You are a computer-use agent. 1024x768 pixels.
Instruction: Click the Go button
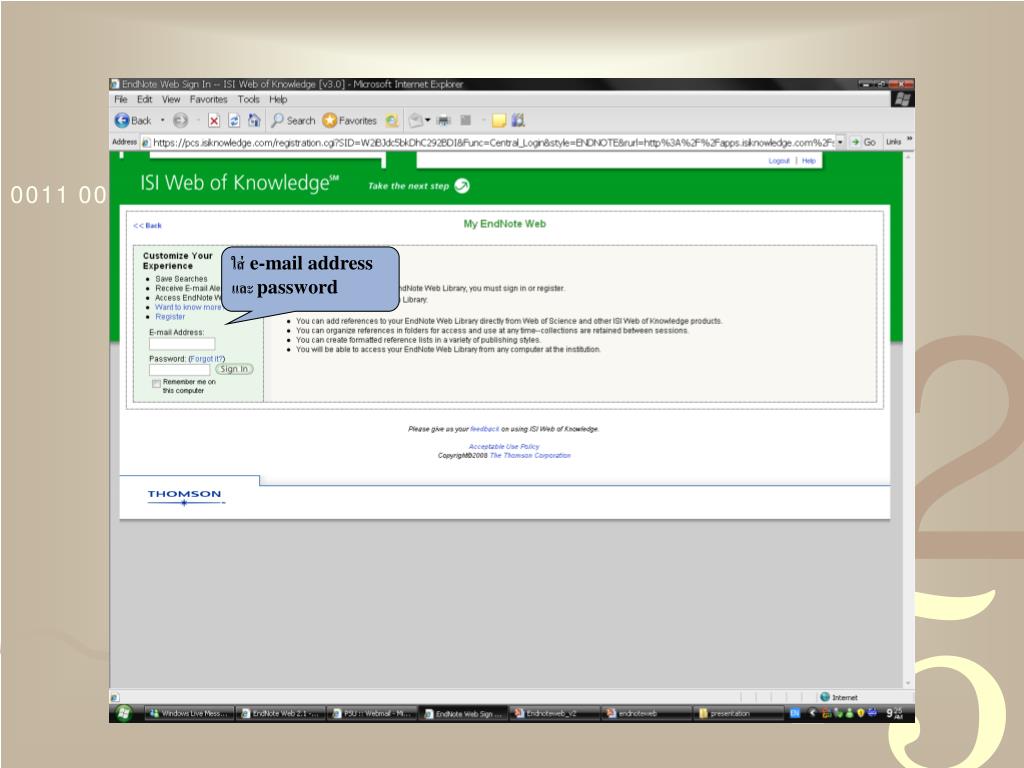(x=863, y=142)
